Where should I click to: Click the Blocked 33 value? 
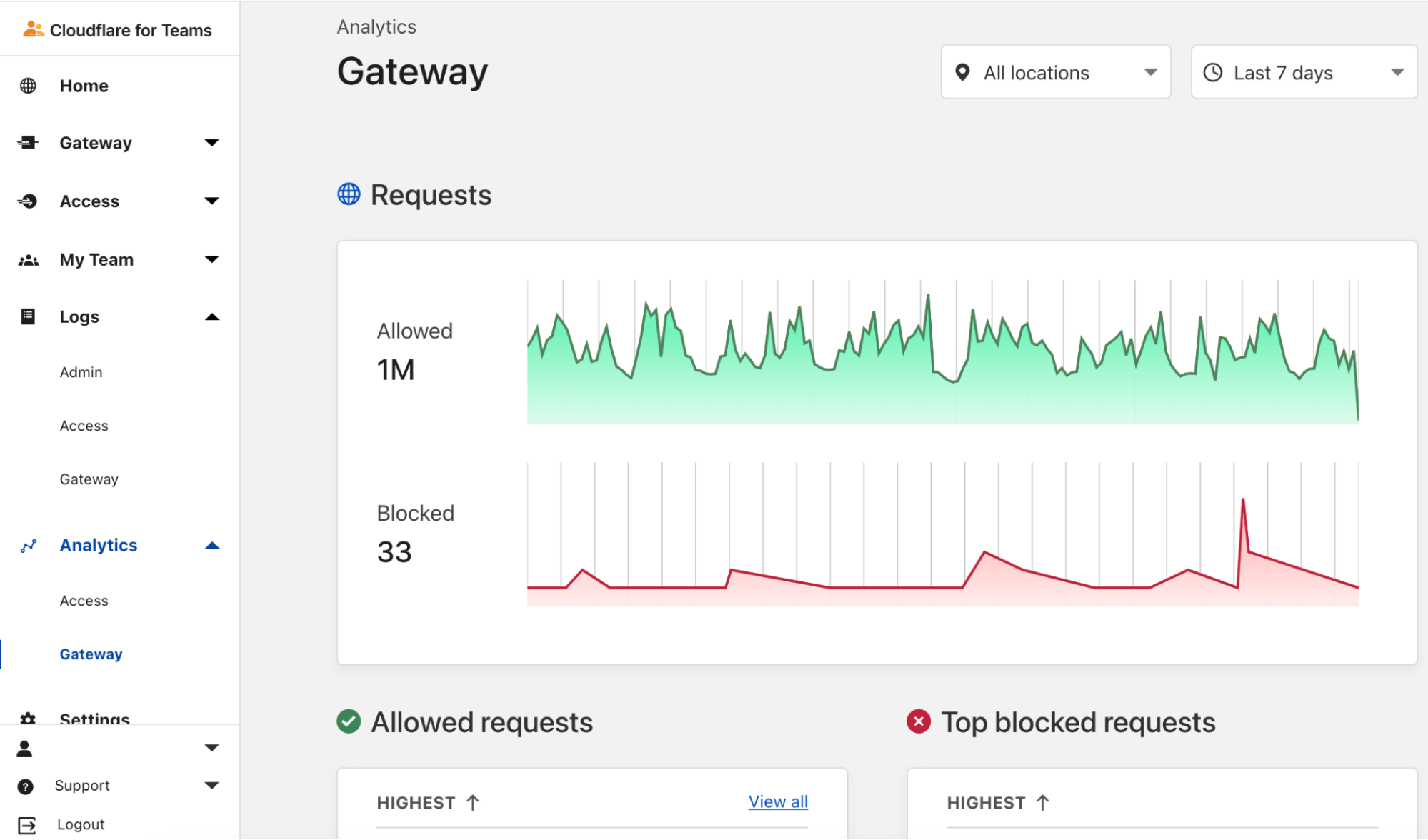point(394,552)
